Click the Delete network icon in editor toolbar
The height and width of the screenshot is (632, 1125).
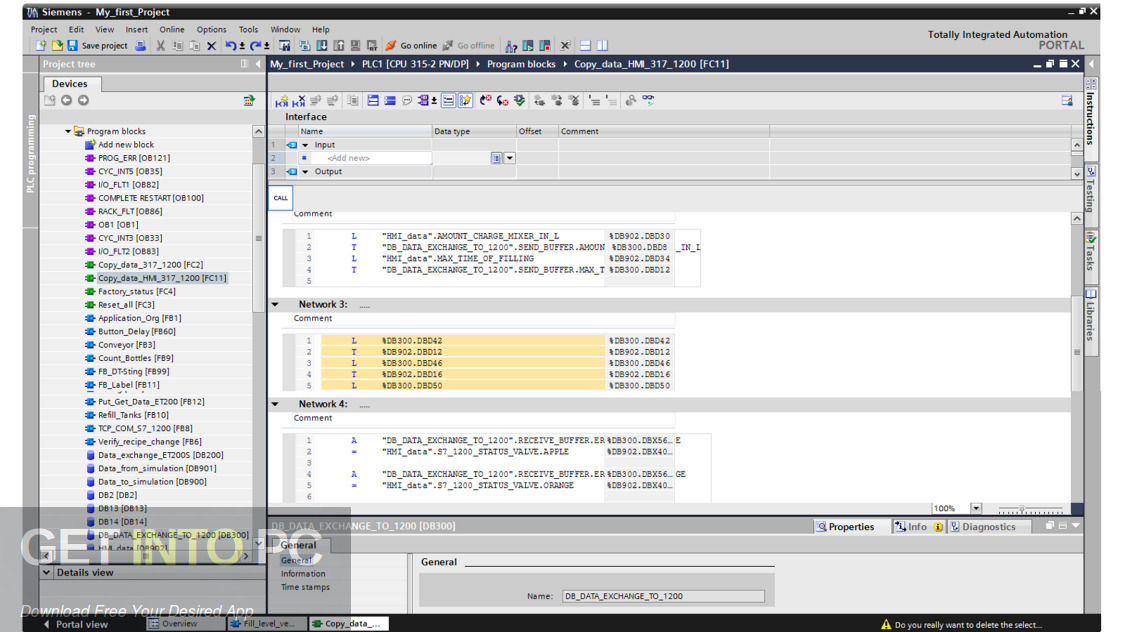(299, 100)
